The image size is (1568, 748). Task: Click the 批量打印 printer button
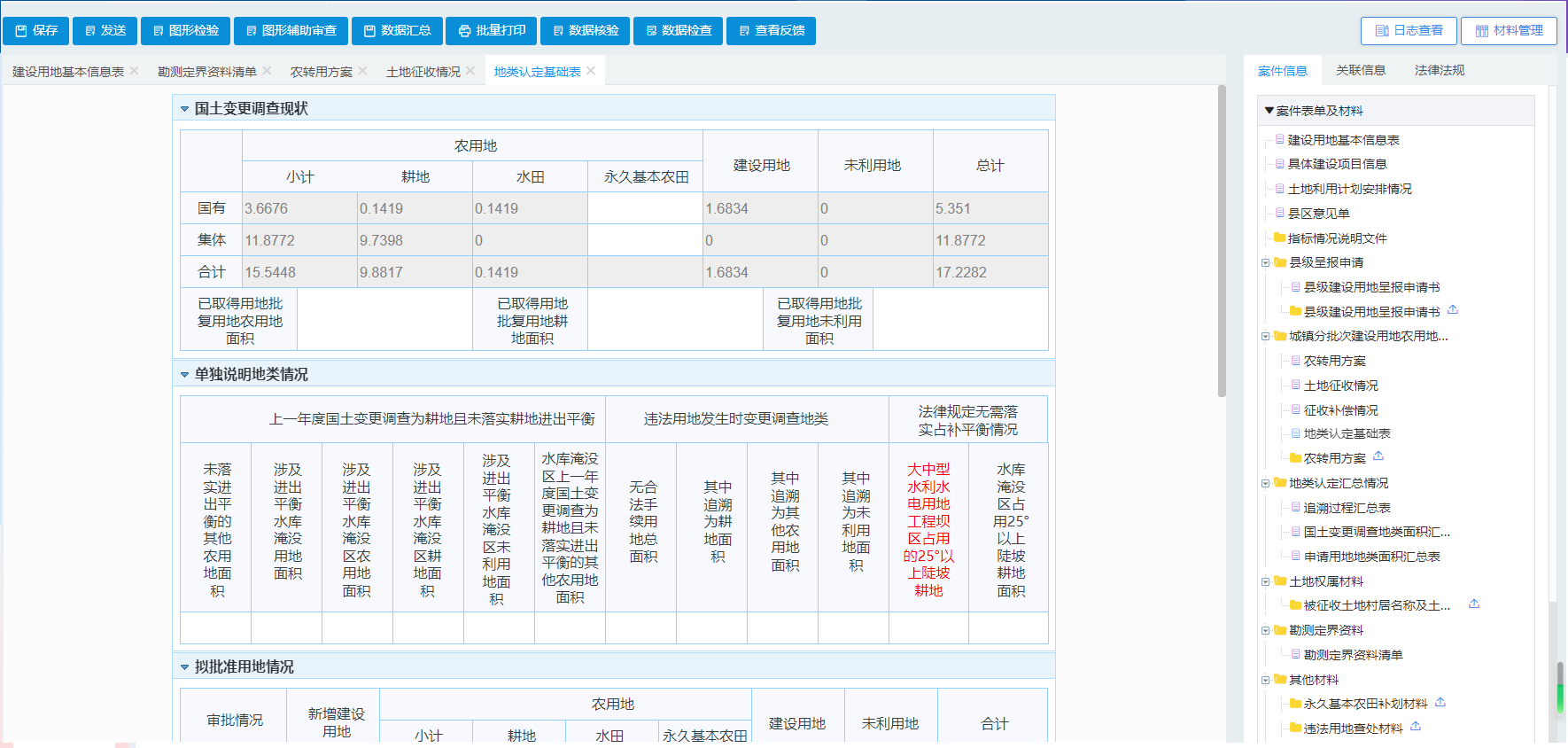(492, 30)
